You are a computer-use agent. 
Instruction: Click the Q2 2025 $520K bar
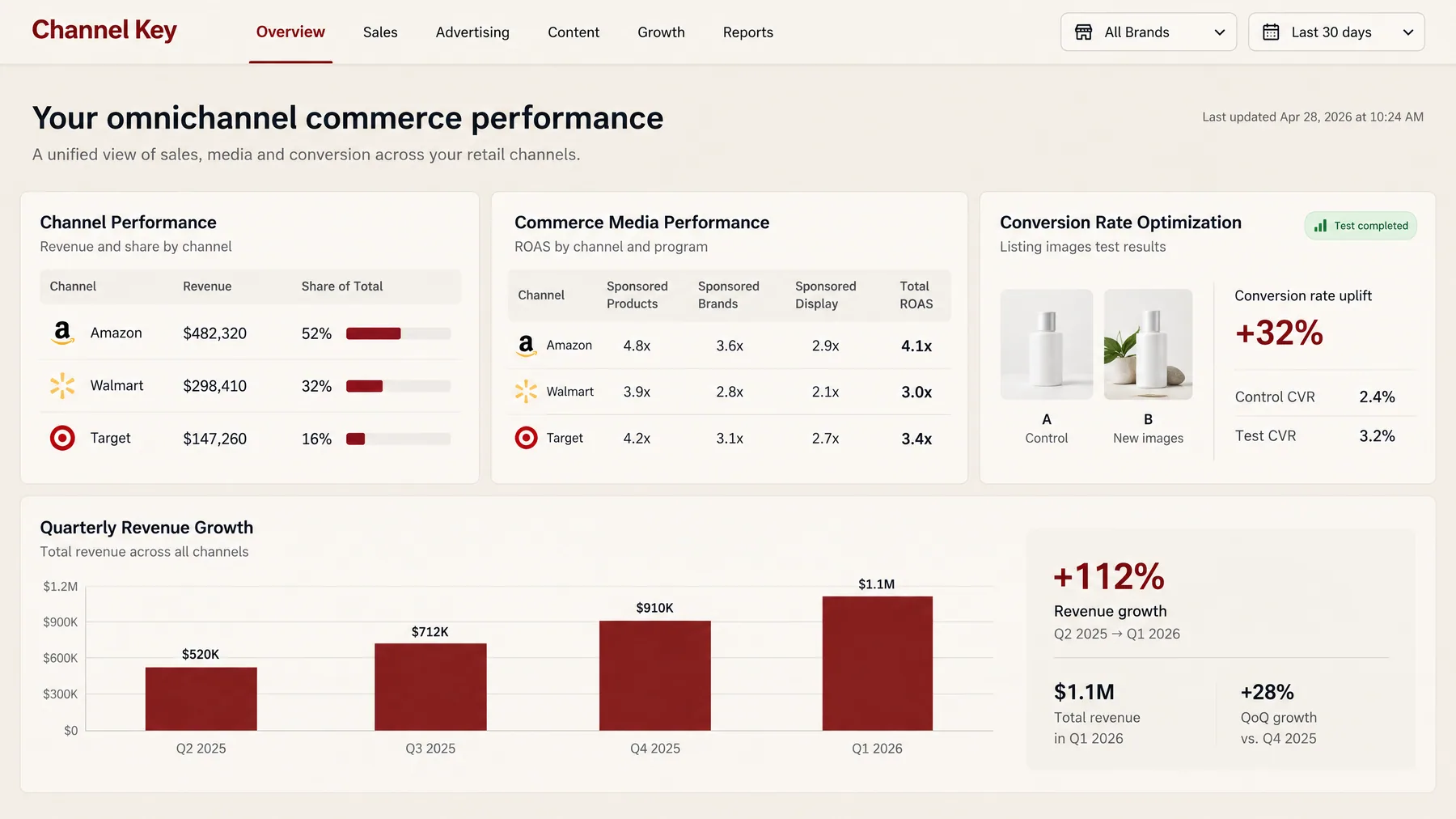pyautogui.click(x=201, y=699)
